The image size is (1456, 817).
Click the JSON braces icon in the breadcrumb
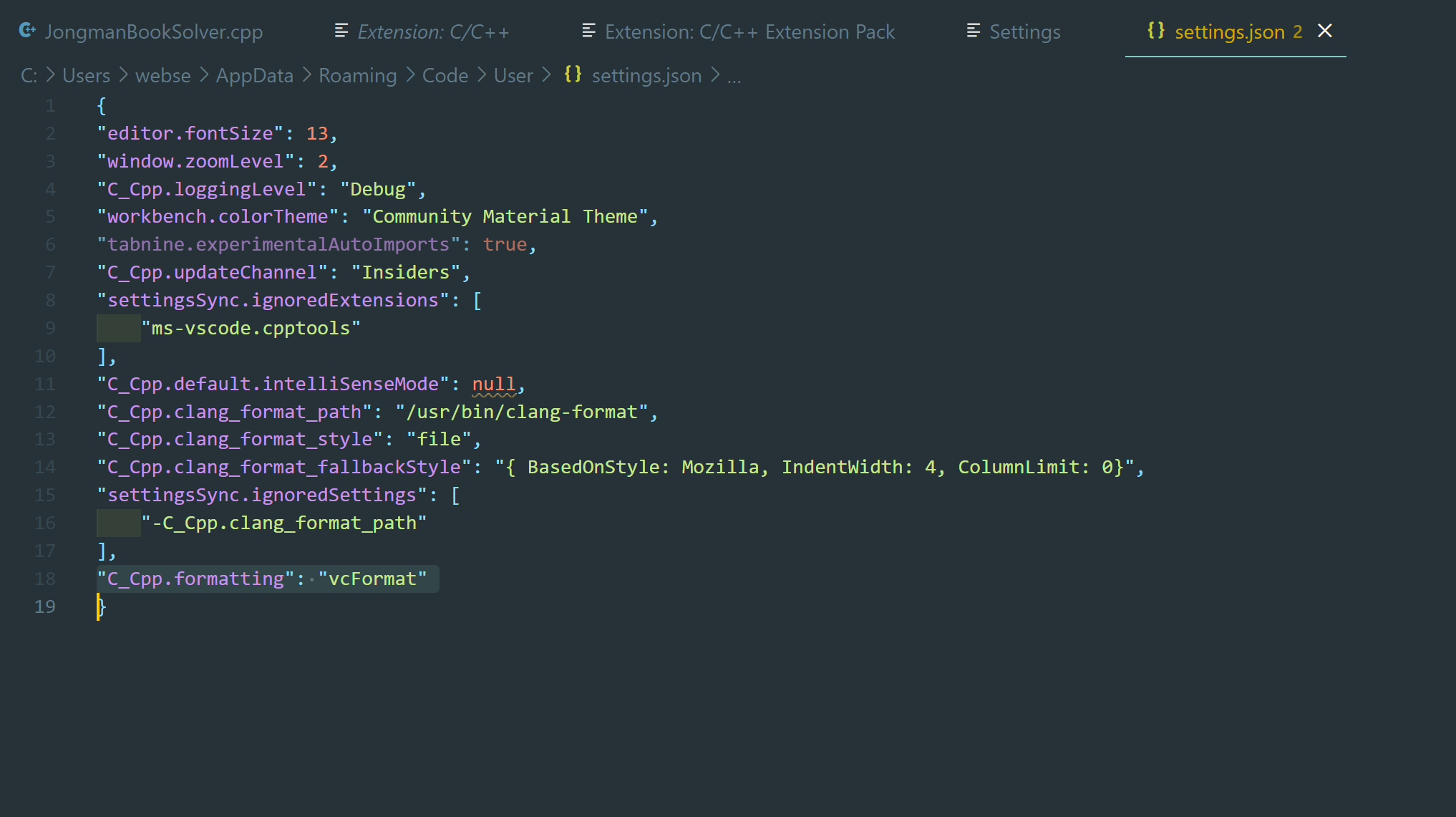[x=573, y=74]
